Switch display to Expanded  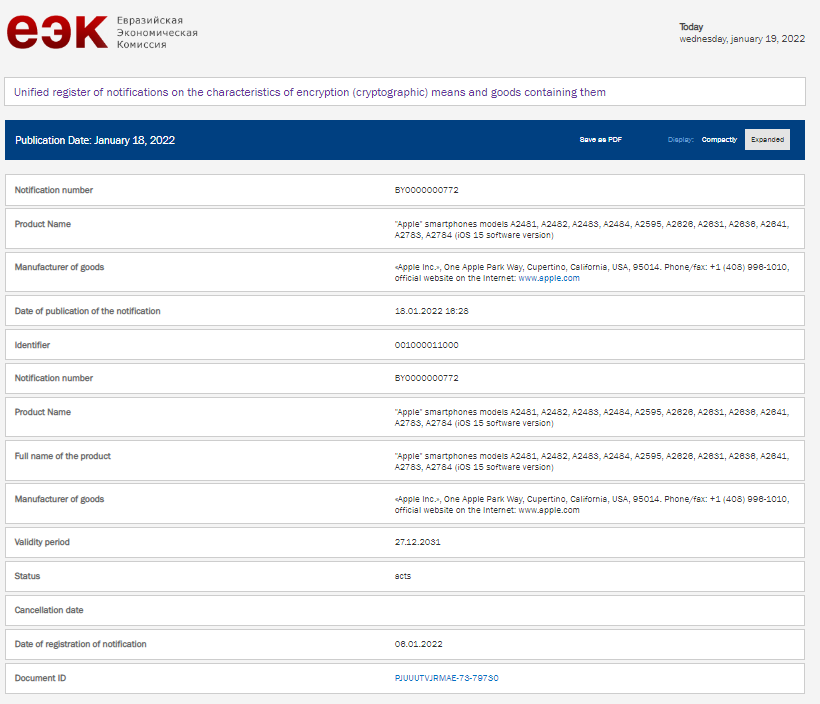[x=767, y=140]
